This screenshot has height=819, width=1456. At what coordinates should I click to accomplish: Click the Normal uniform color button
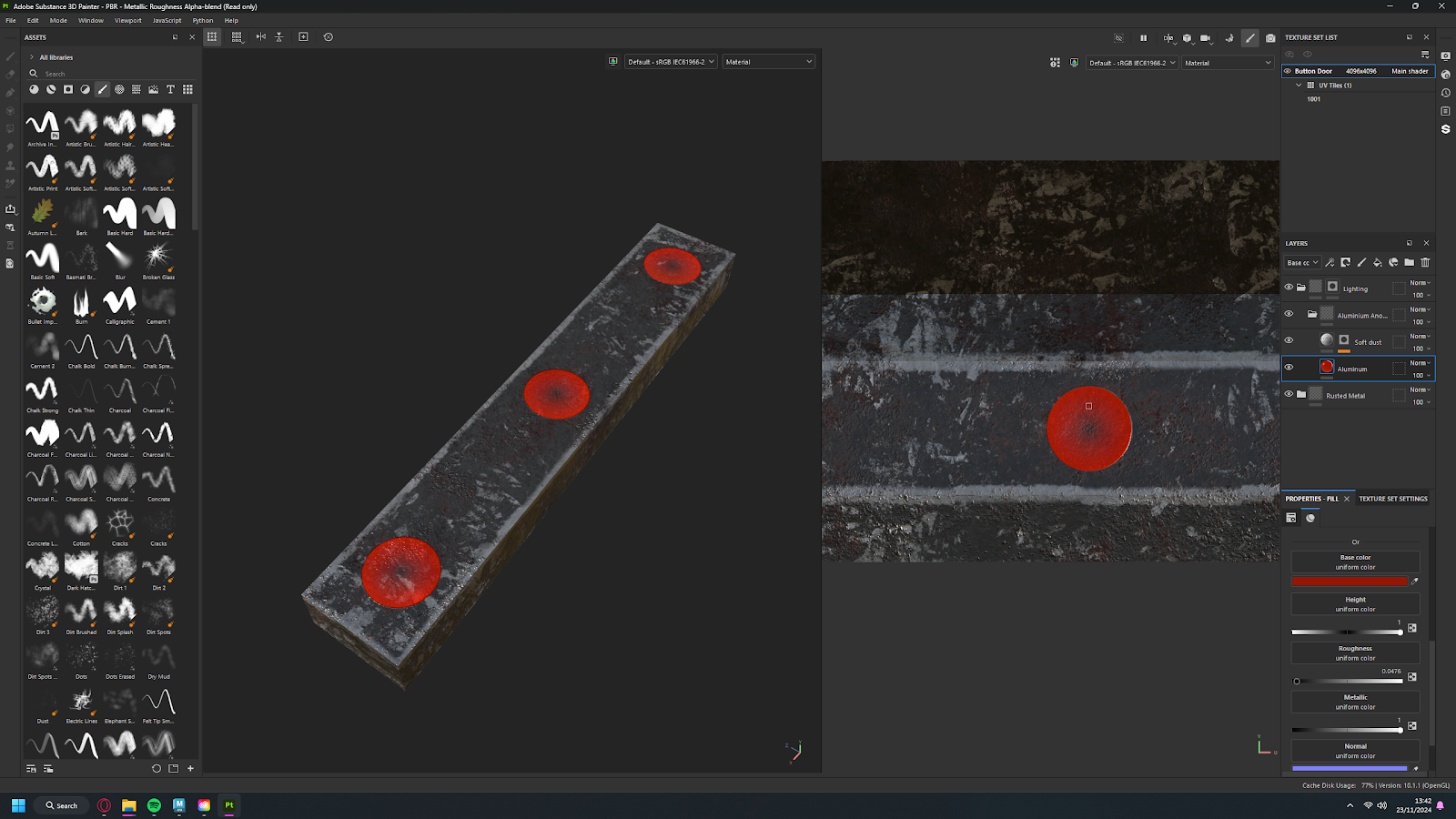point(1355,751)
